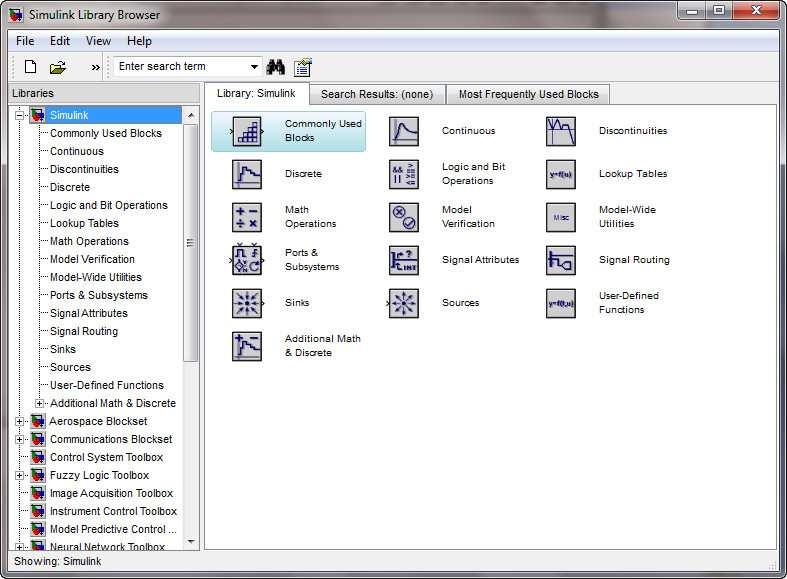
Task: Click the libraries vertical scrollbar thumb
Action: (190, 243)
